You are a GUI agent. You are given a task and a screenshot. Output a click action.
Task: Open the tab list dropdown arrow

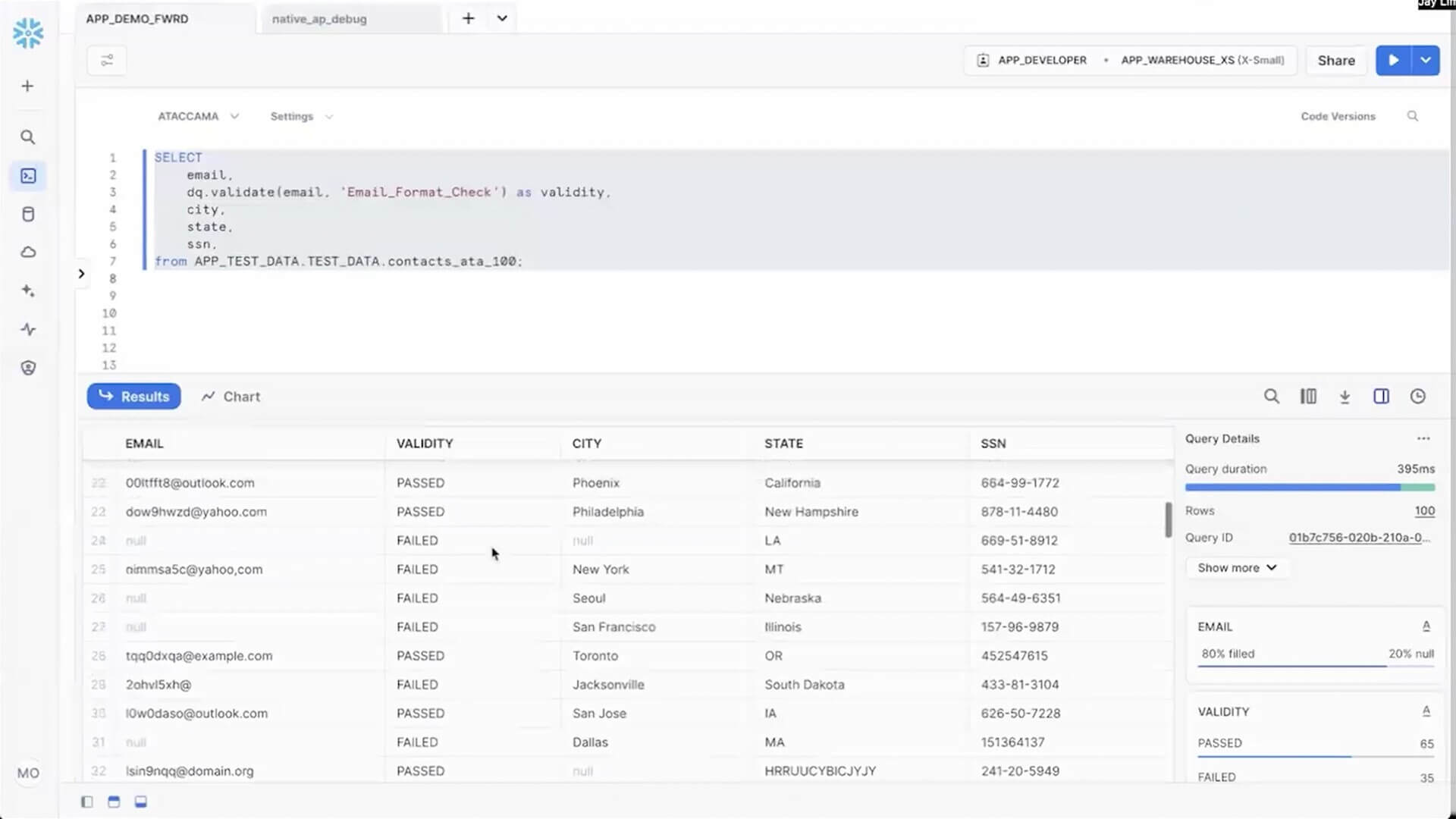(x=502, y=19)
